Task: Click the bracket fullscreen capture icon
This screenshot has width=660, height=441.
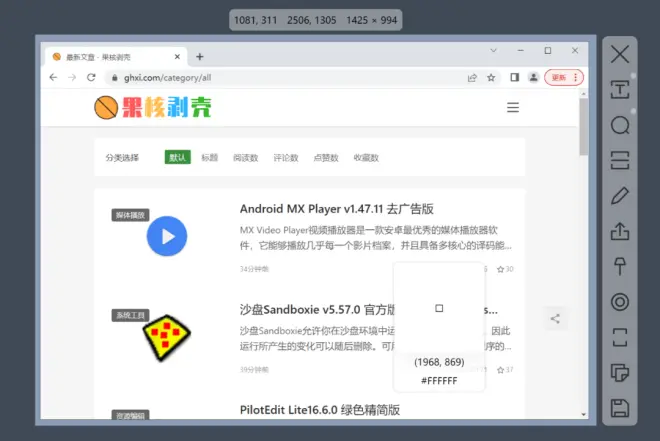Action: tap(620, 337)
